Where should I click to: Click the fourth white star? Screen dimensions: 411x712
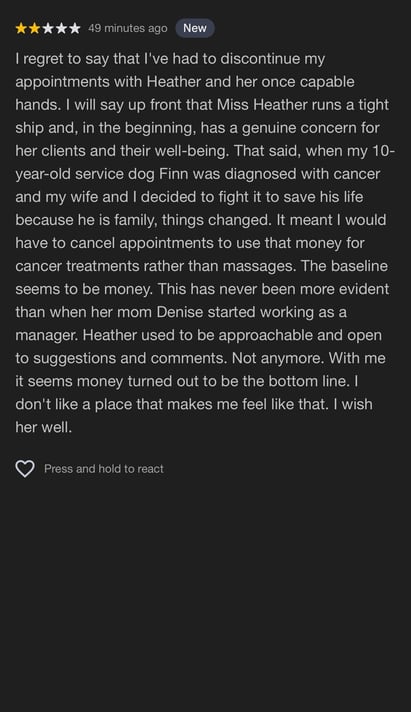[61, 29]
